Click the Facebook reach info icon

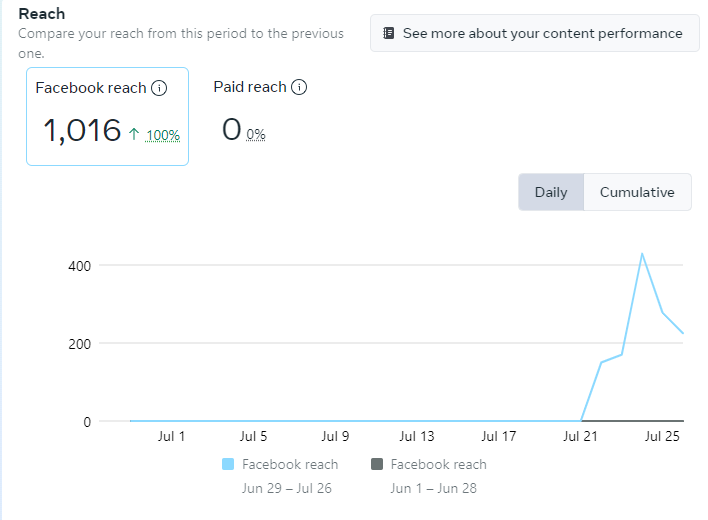(158, 88)
